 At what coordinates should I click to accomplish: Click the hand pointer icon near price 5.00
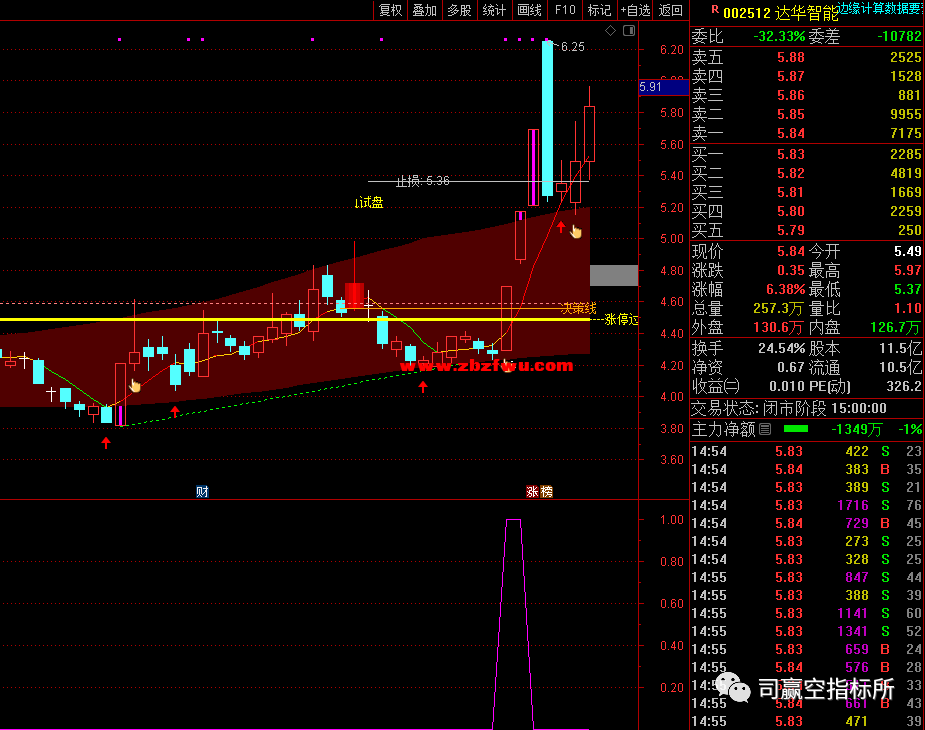pyautogui.click(x=576, y=232)
